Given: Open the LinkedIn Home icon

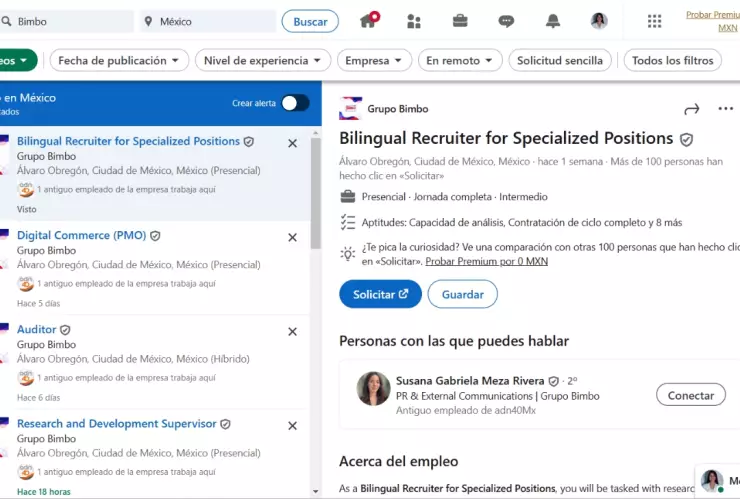Looking at the screenshot, I should point(369,21).
